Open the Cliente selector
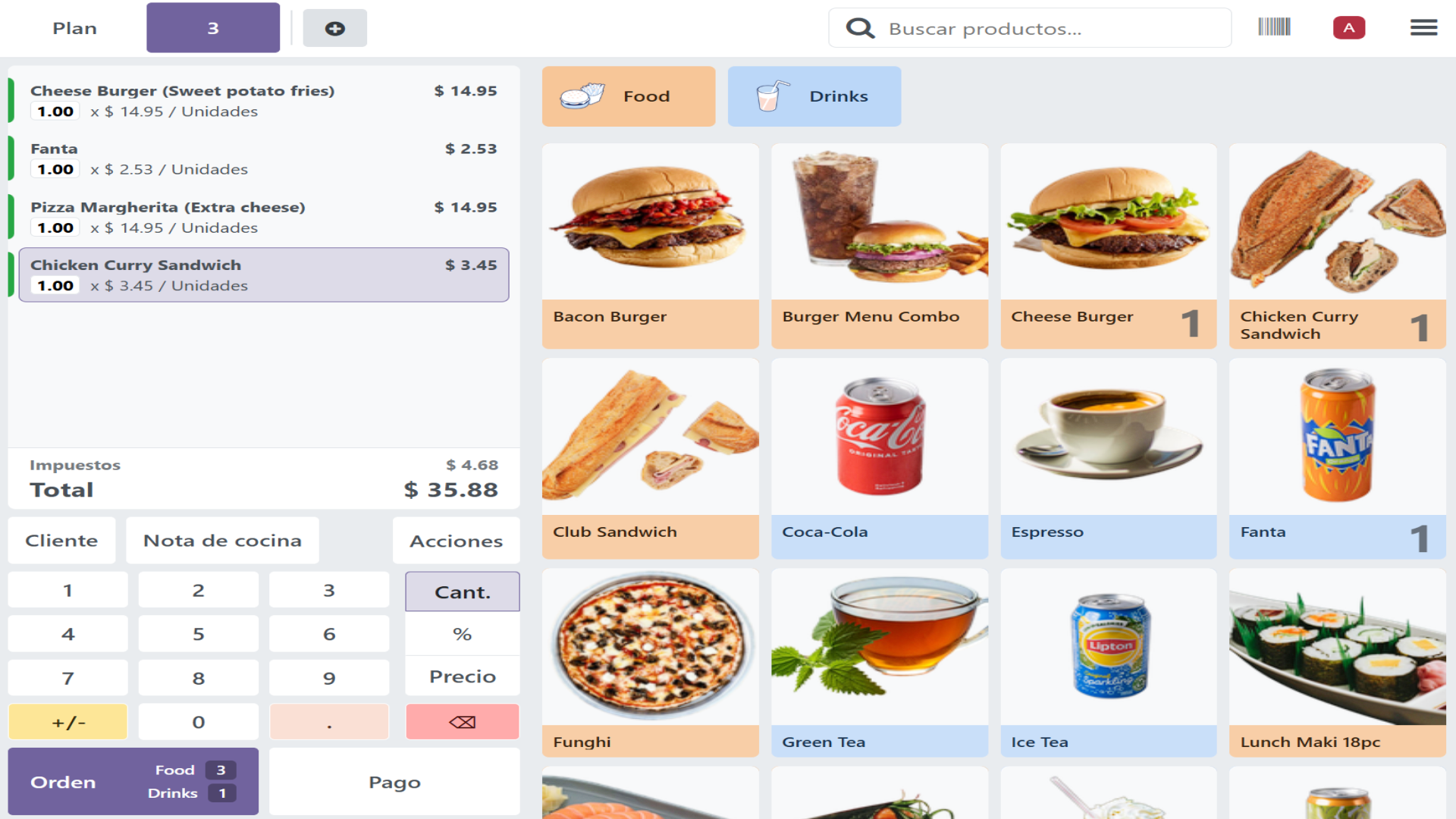Viewport: 1456px width, 819px height. [x=61, y=541]
